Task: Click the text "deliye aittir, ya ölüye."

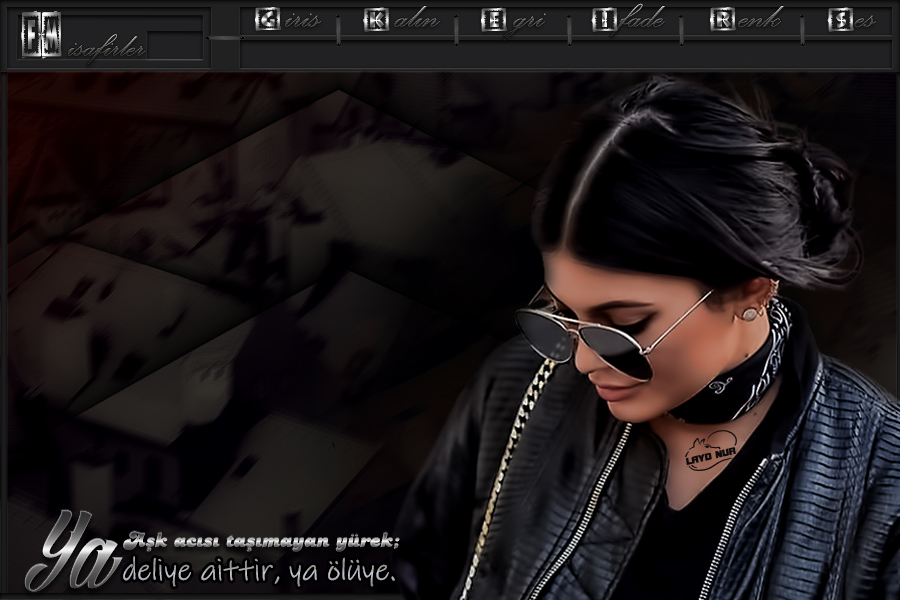Action: click(x=258, y=573)
